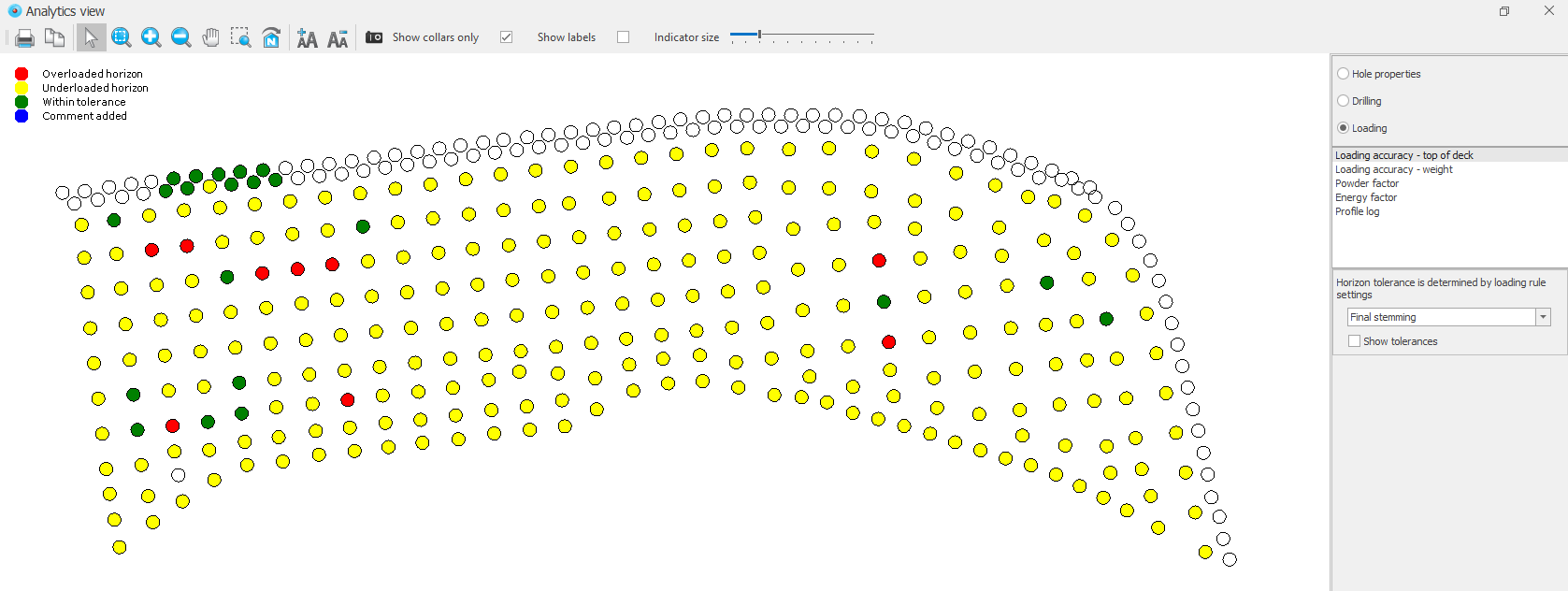This screenshot has width=1568, height=591.
Task: Click the red Overloaded horizon legend dot
Action: coord(22,74)
